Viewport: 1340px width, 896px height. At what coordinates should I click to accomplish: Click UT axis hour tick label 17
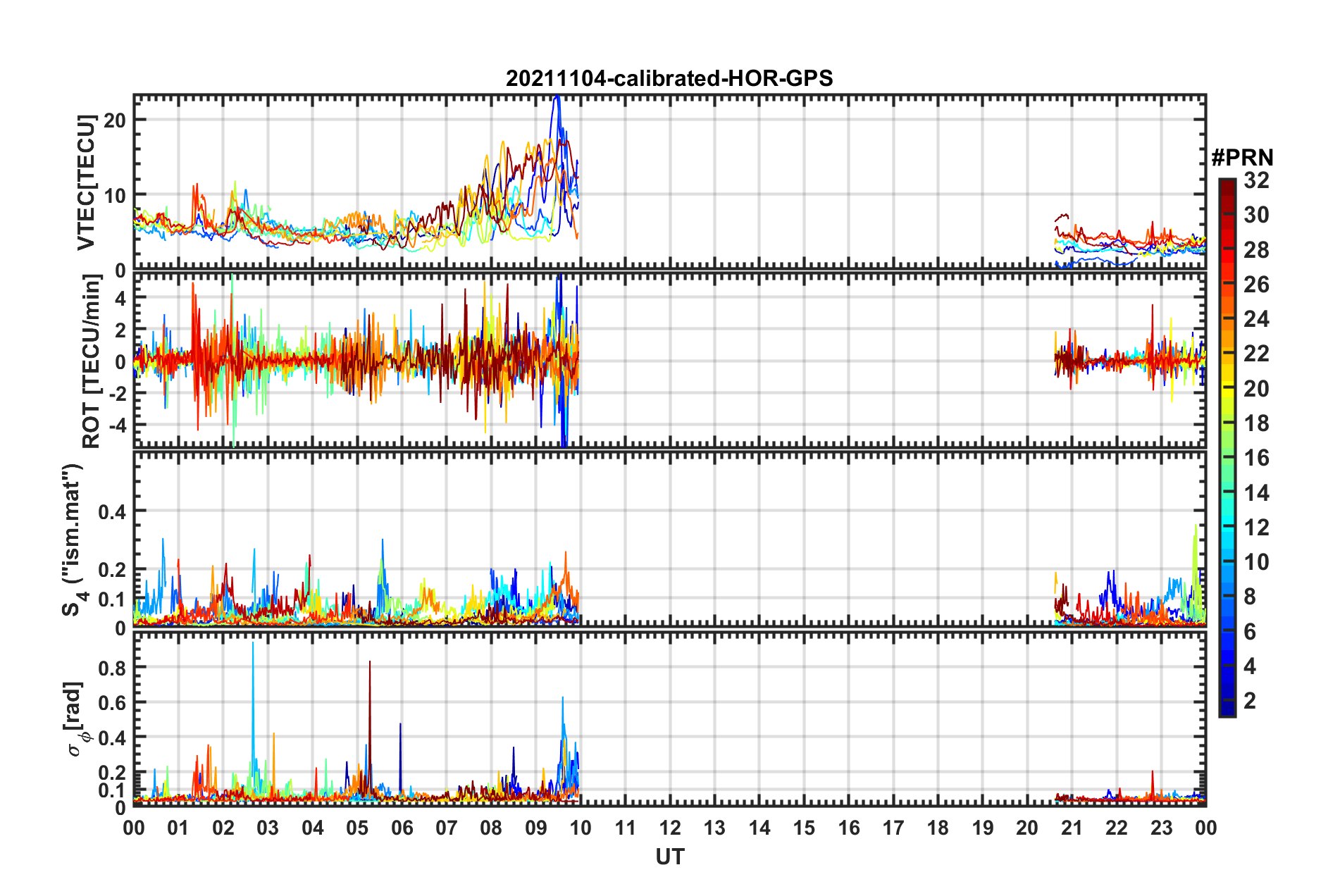point(893,828)
